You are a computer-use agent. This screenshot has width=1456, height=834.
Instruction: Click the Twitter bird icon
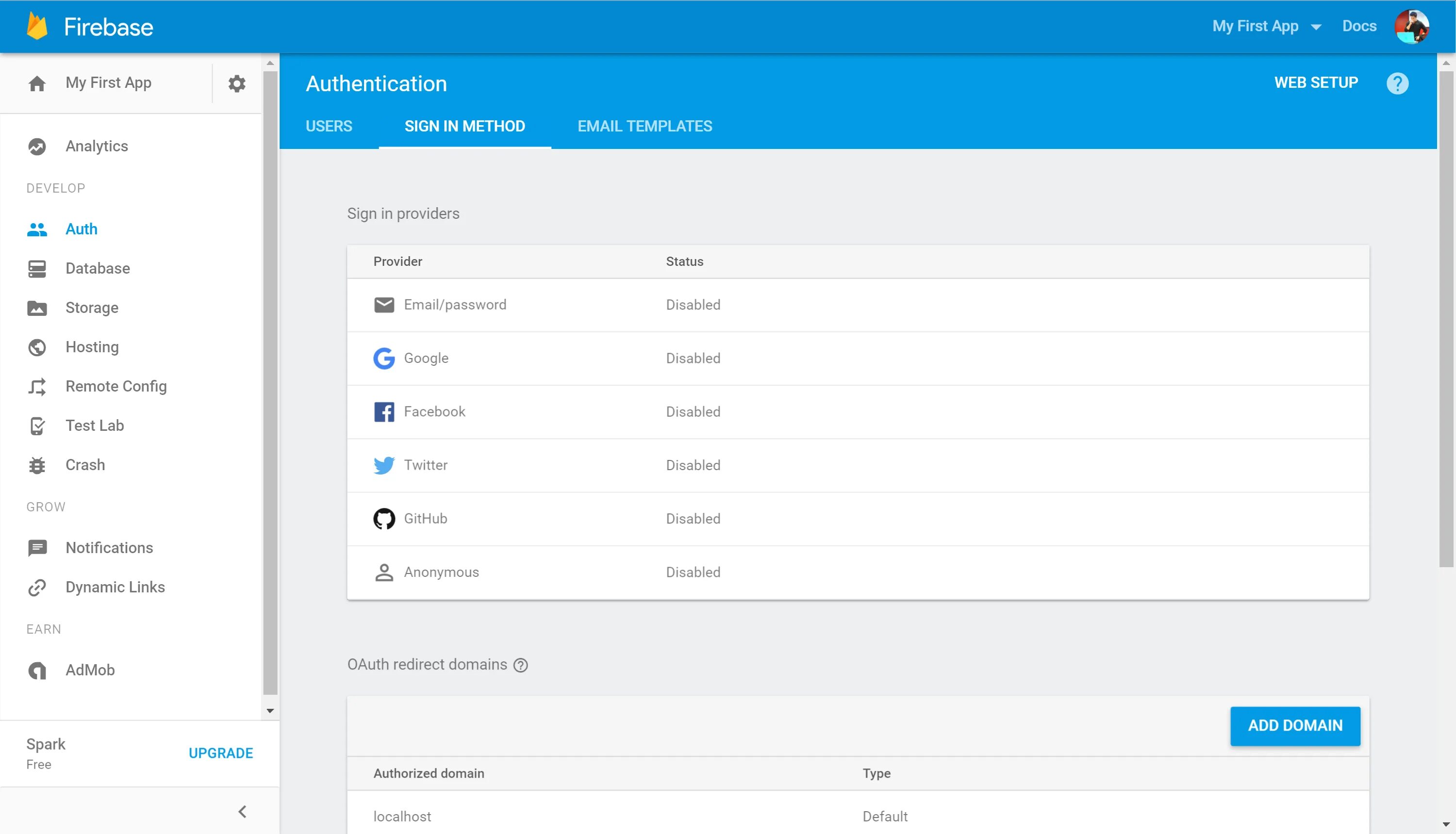pyautogui.click(x=384, y=465)
